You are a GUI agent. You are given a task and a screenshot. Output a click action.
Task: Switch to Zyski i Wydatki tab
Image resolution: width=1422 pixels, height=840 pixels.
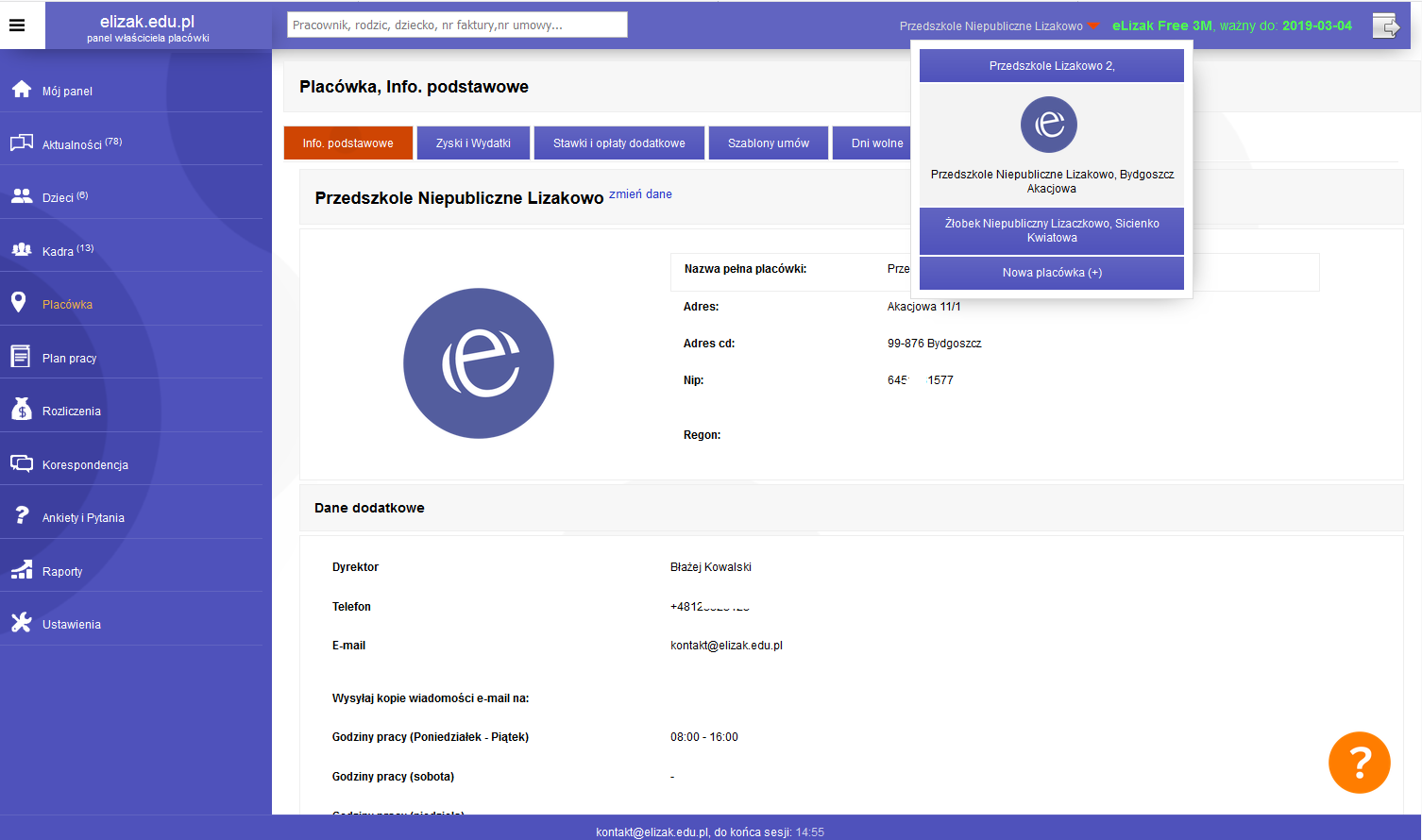pos(473,143)
